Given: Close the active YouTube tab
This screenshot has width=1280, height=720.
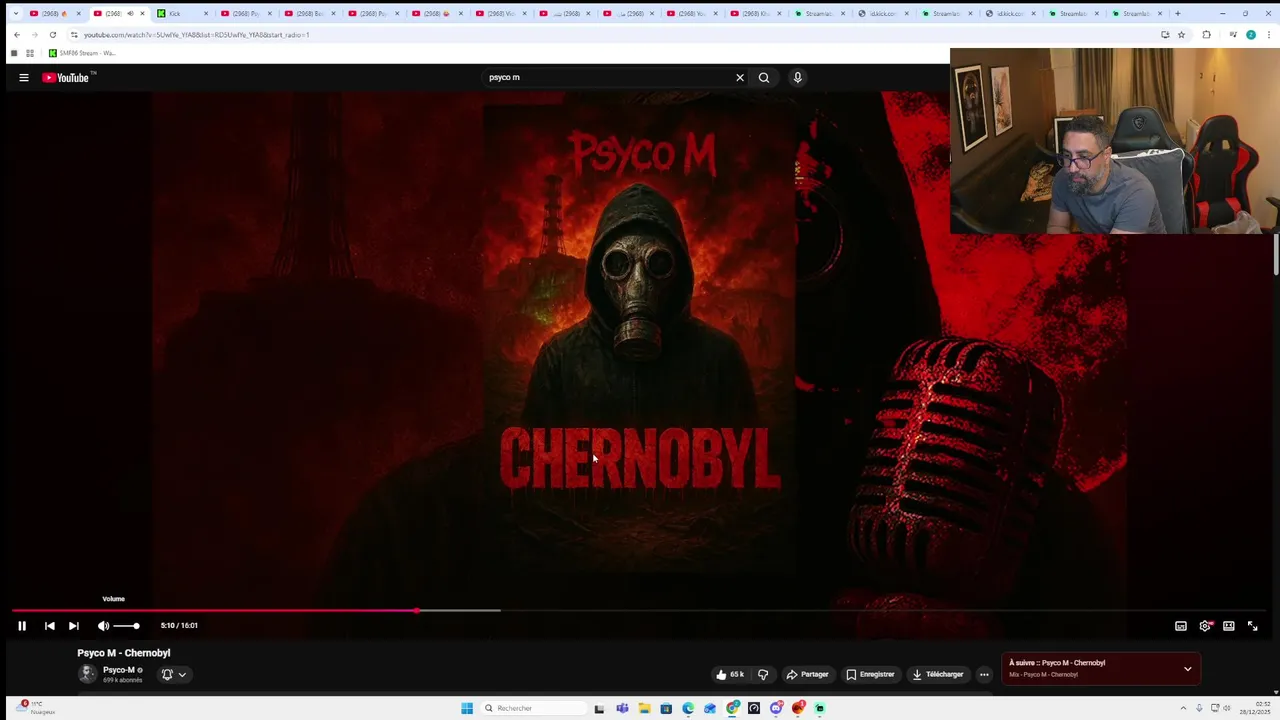Looking at the screenshot, I should [x=142, y=14].
